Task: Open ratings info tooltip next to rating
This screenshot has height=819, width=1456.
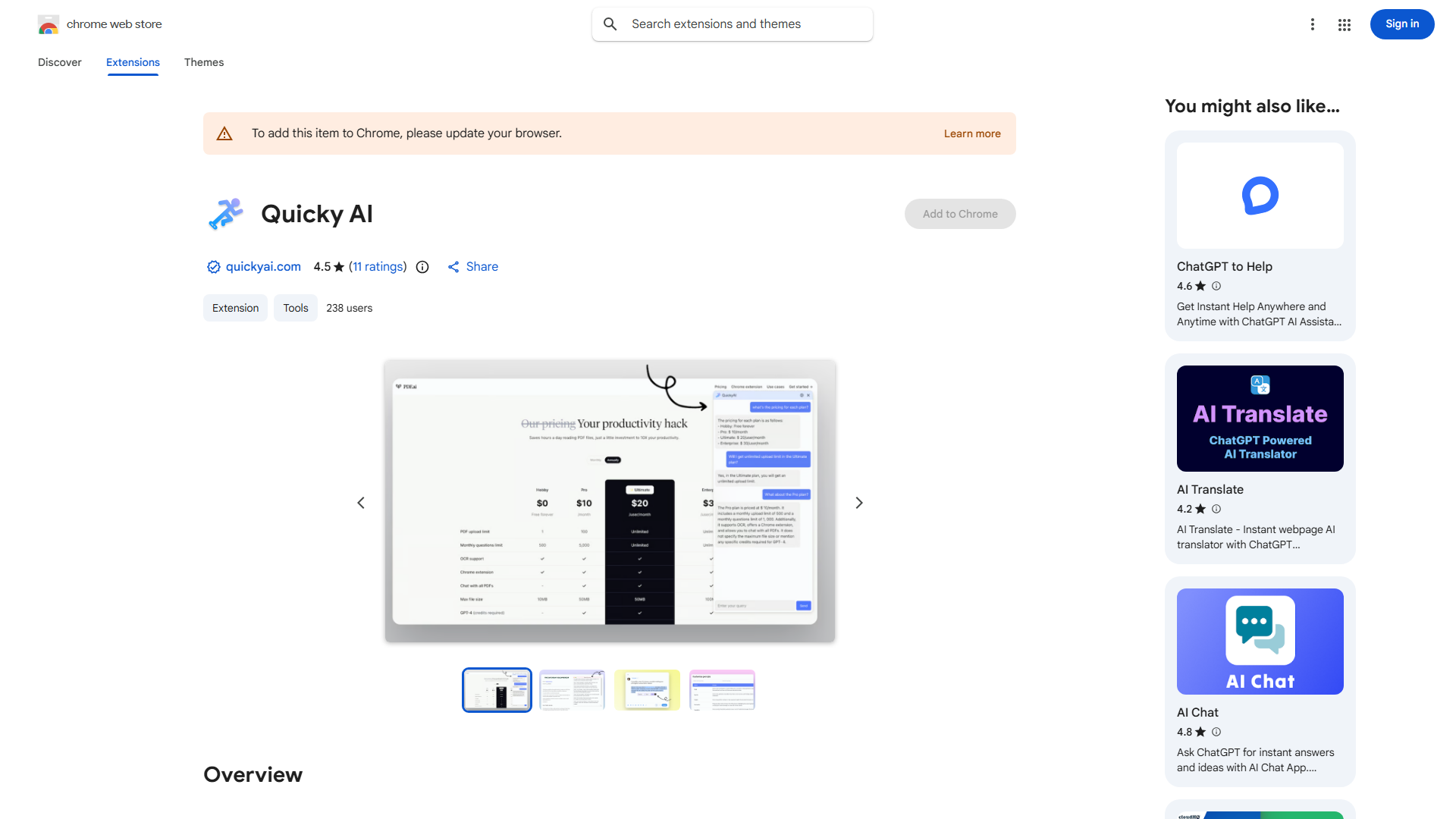Action: click(422, 267)
